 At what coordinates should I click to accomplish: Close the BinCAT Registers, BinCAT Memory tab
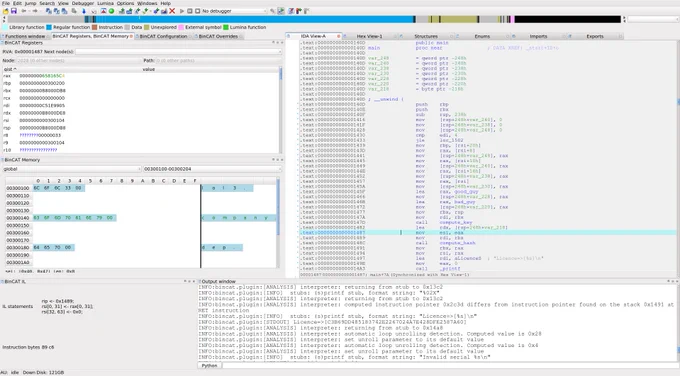pyautogui.click(x=131, y=36)
